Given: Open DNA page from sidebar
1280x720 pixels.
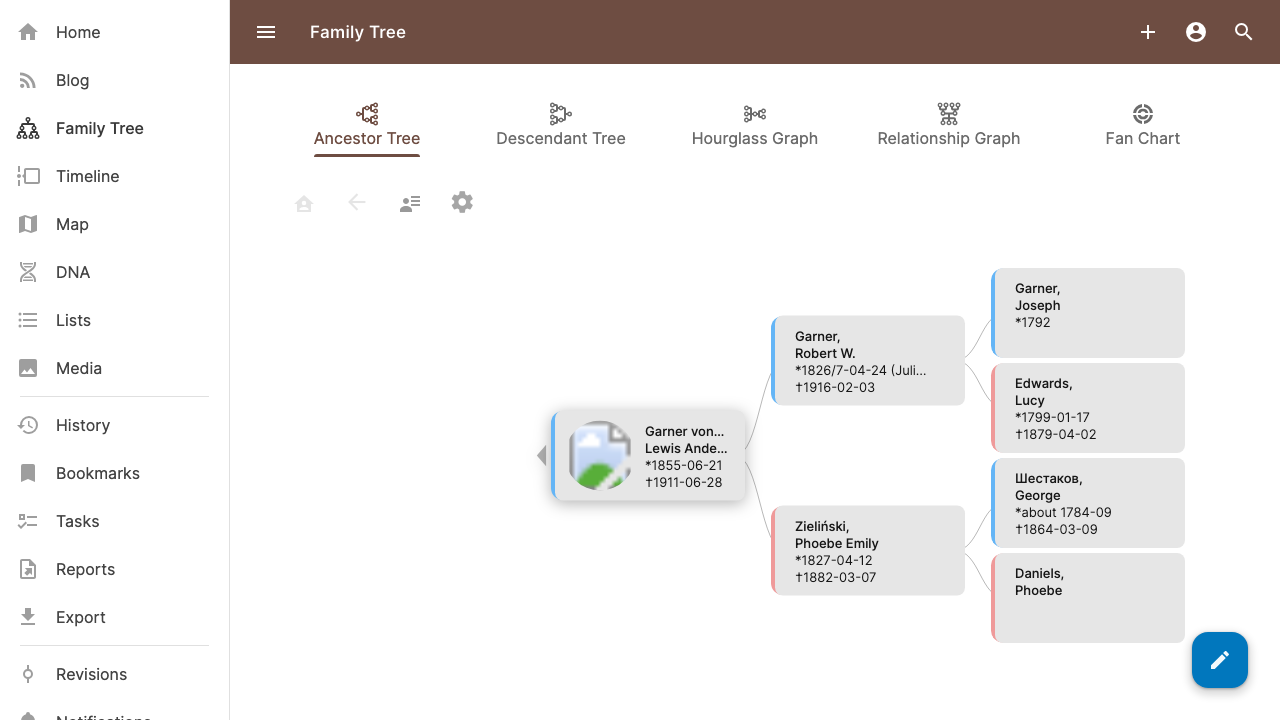Looking at the screenshot, I should coord(114,272).
